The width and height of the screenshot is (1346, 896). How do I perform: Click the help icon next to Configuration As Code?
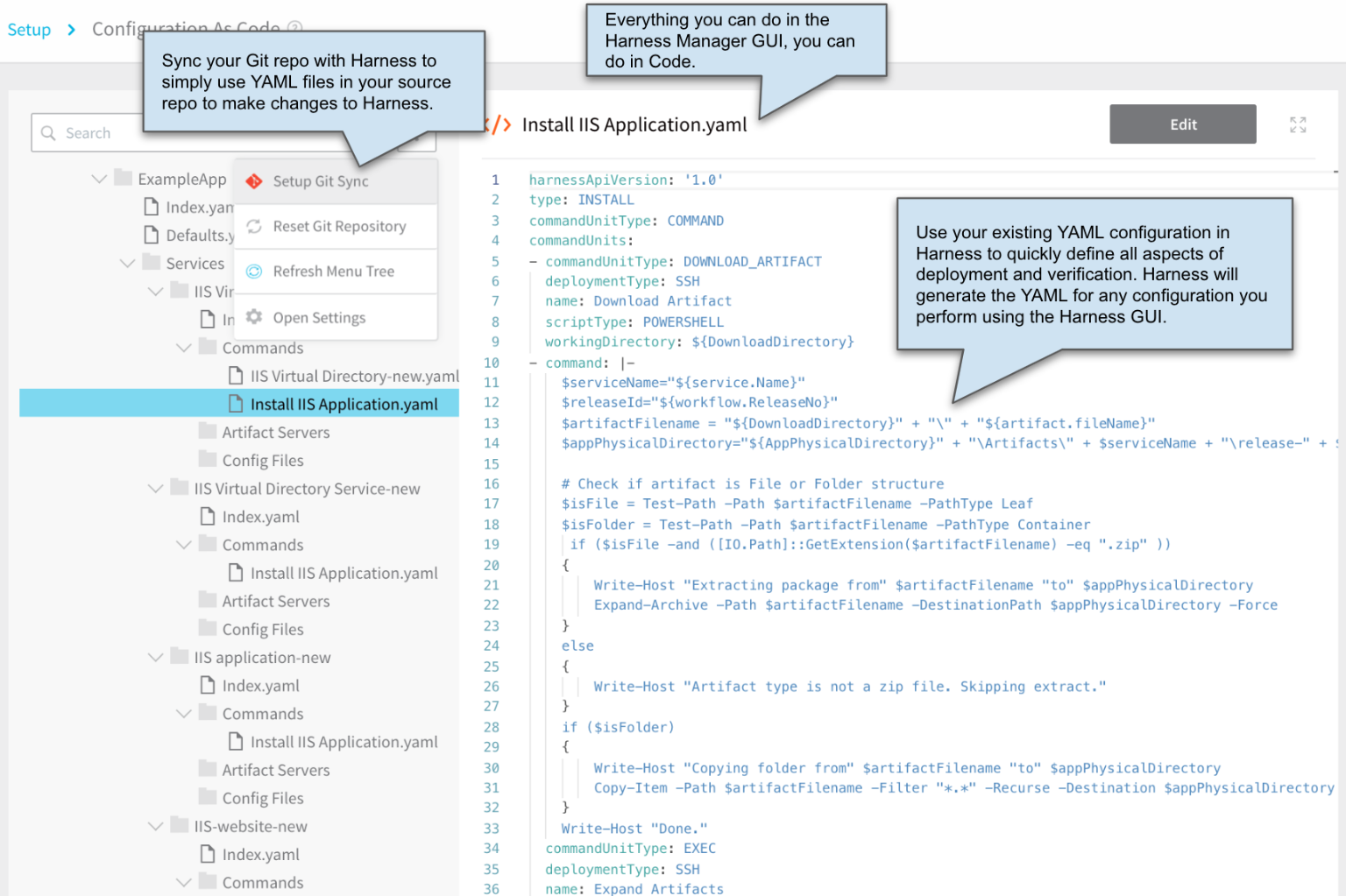pyautogui.click(x=295, y=27)
